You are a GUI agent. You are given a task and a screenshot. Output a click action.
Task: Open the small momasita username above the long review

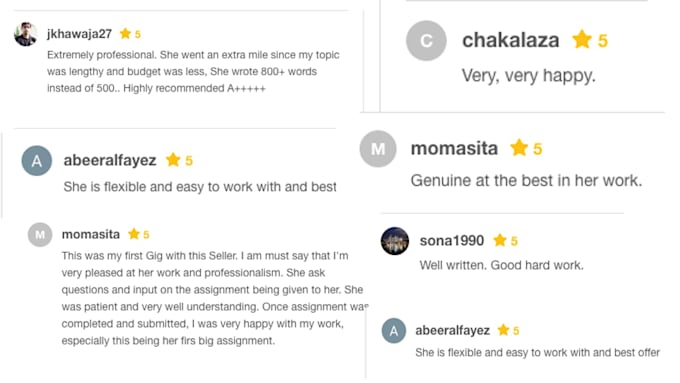click(91, 234)
